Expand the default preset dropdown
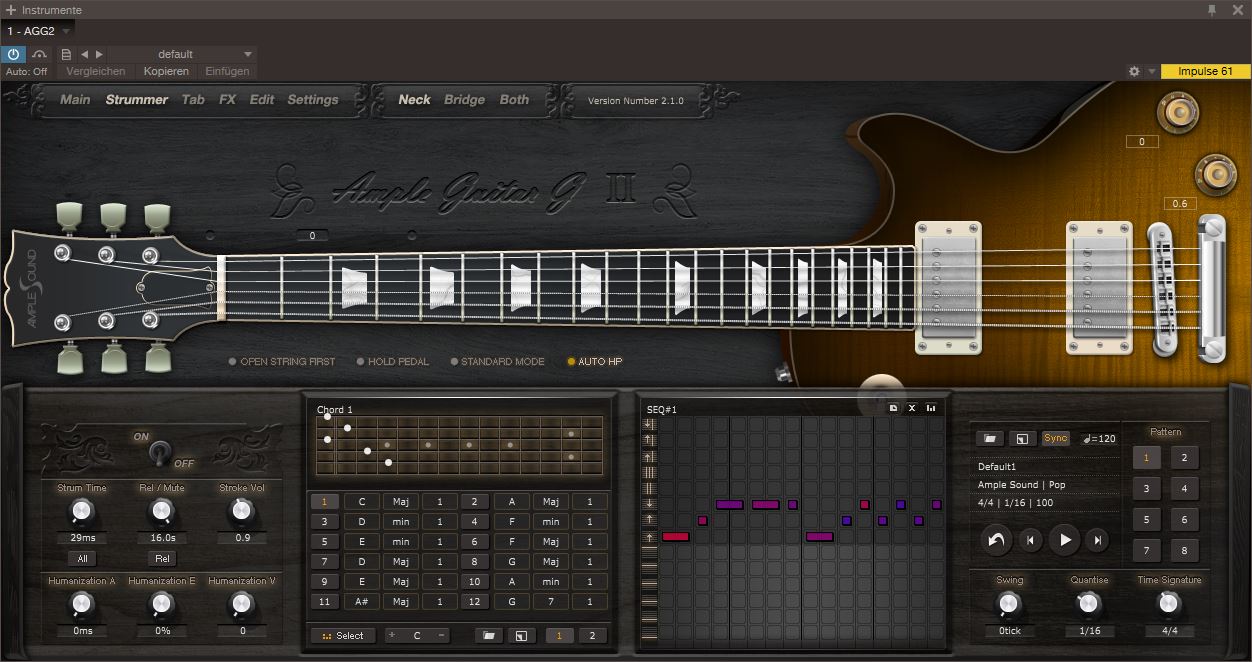 tap(248, 54)
